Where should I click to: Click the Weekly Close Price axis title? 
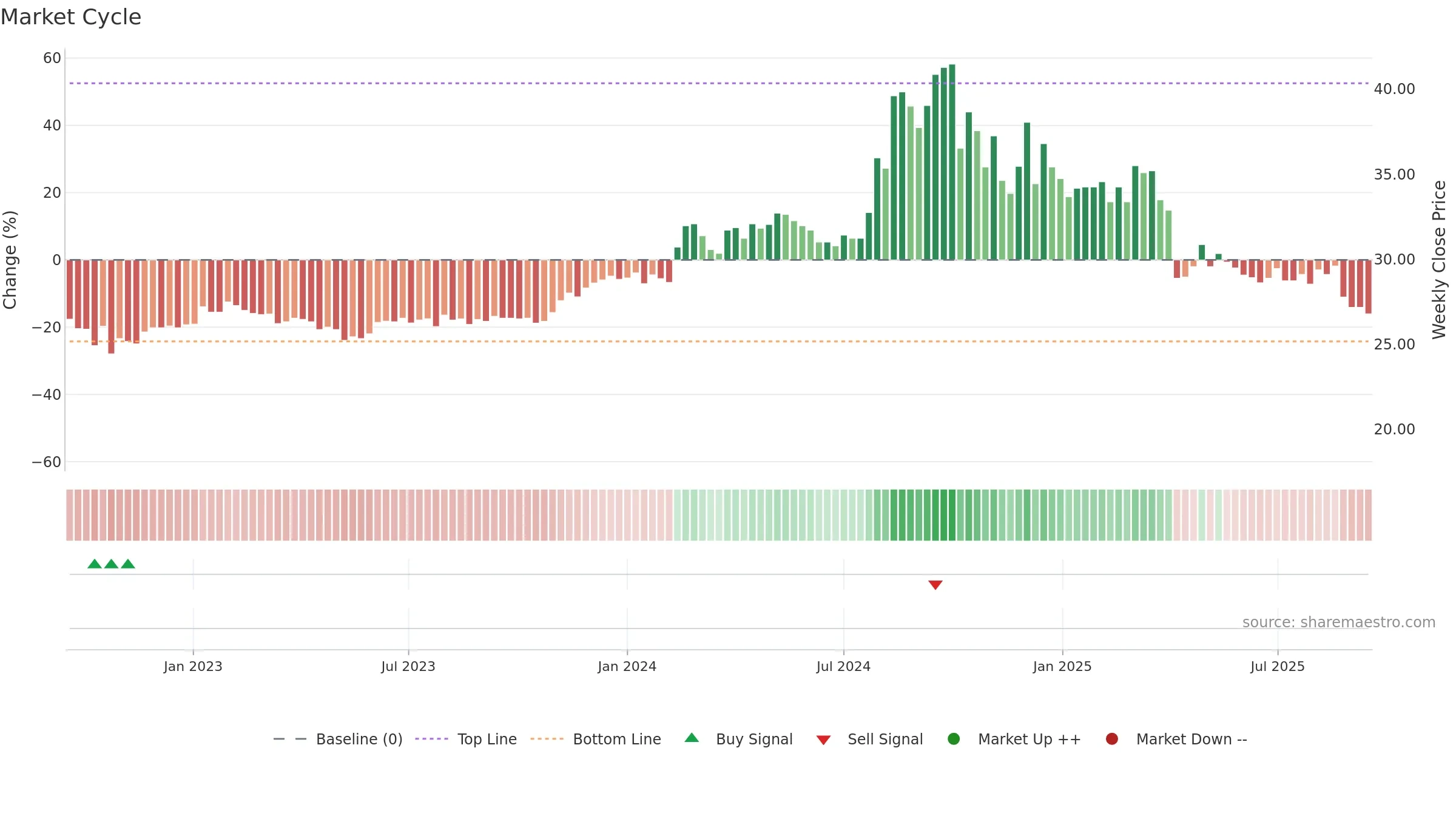point(1439,260)
